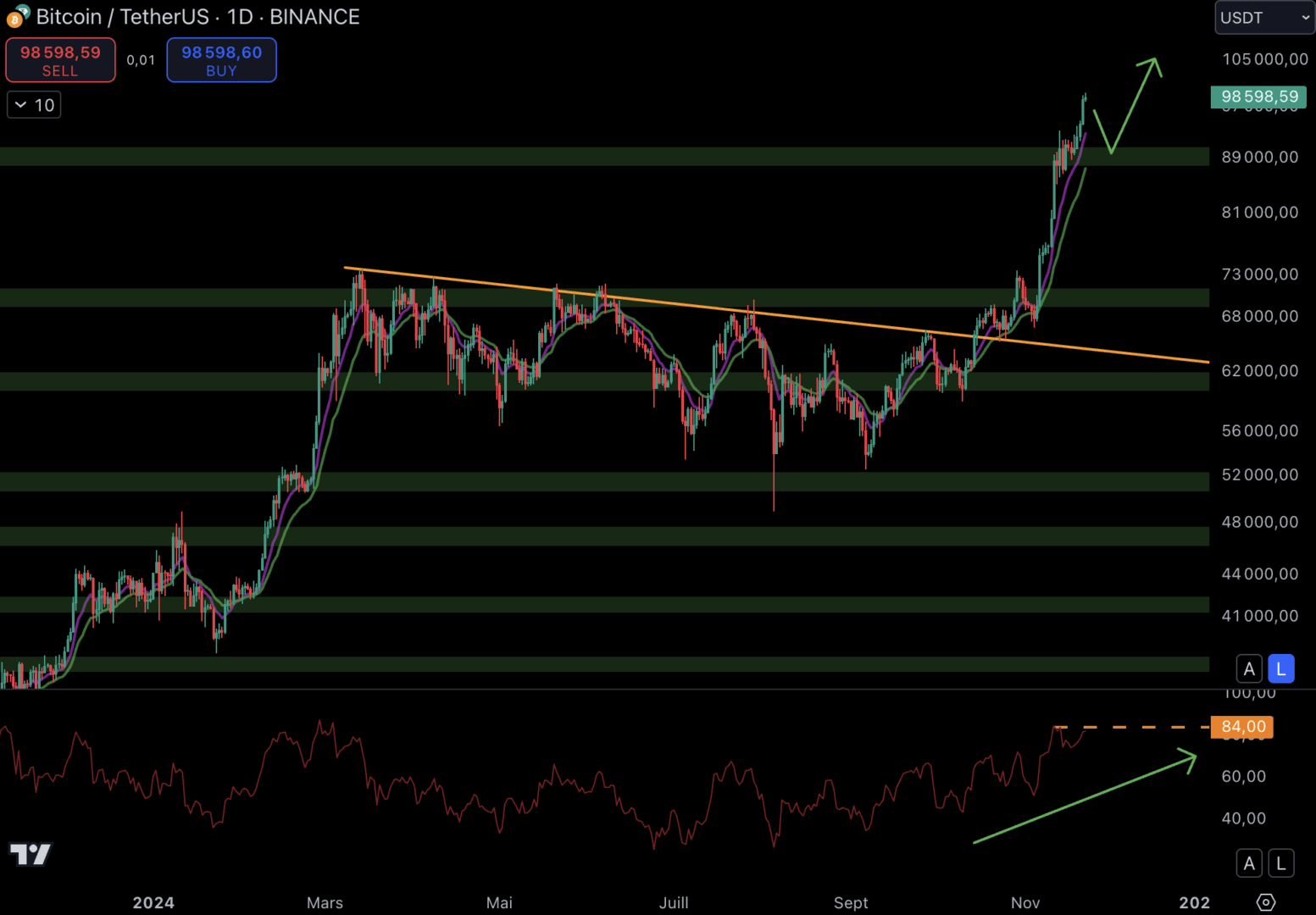
Task: Toggle log scale L on the price pane
Action: [1280, 668]
